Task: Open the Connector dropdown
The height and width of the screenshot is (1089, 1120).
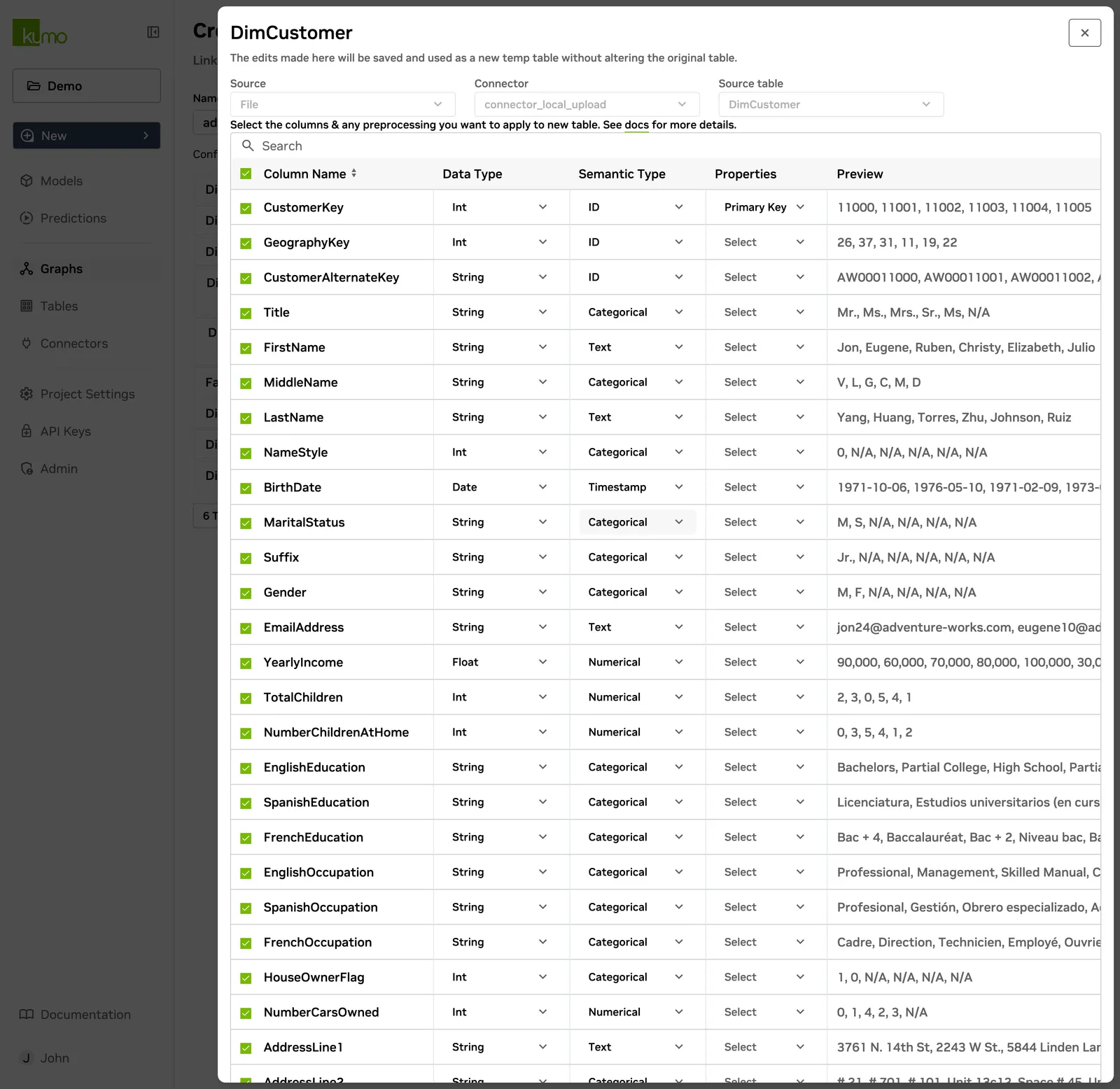Action: tap(587, 104)
